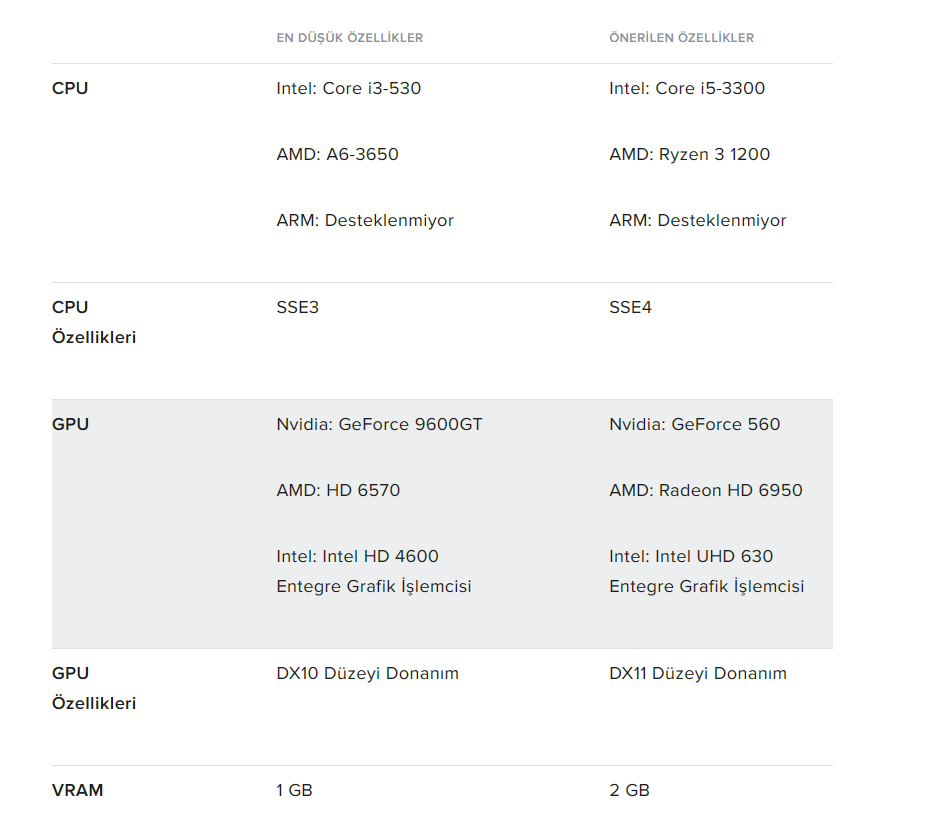Click the "DX11 Düzeyi Donanım" cell
Viewport: 926px width, 831px height.
point(697,673)
